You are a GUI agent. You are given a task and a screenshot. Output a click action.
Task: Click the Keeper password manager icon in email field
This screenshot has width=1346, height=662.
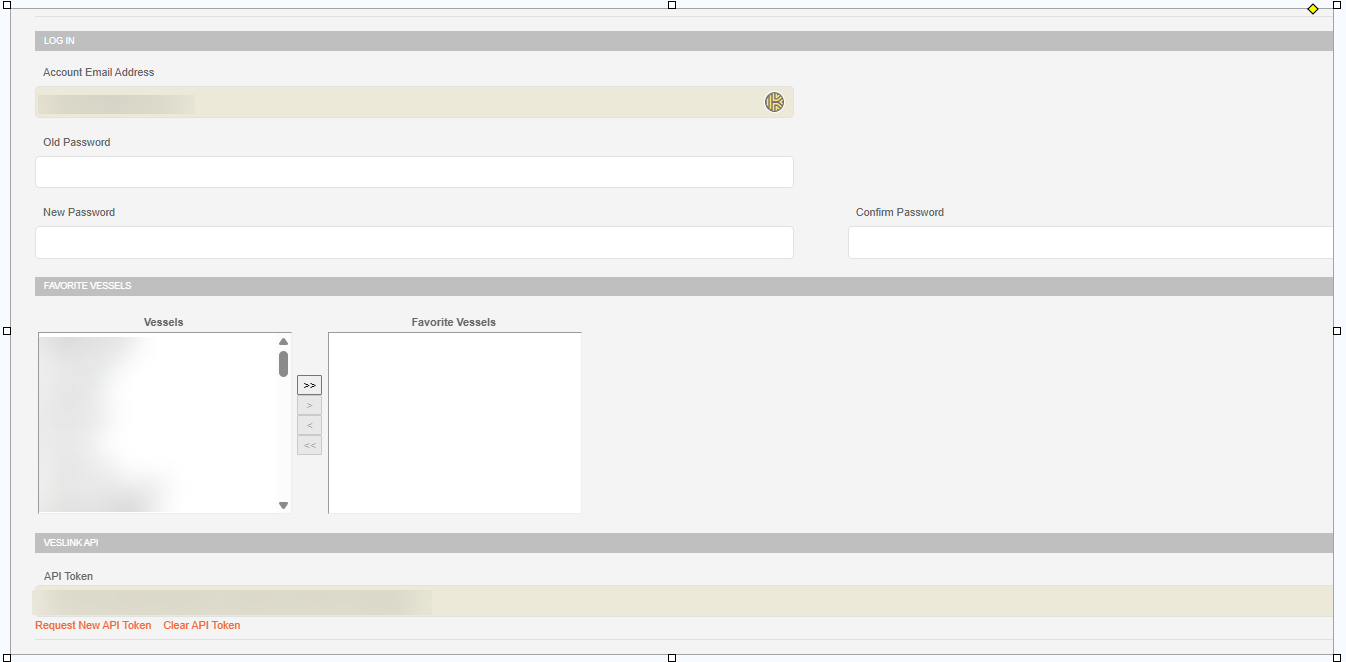pyautogui.click(x=774, y=102)
